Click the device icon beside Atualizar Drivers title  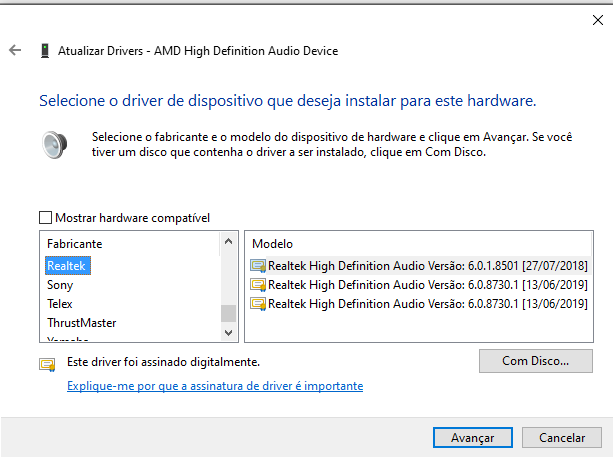pyautogui.click(x=45, y=51)
